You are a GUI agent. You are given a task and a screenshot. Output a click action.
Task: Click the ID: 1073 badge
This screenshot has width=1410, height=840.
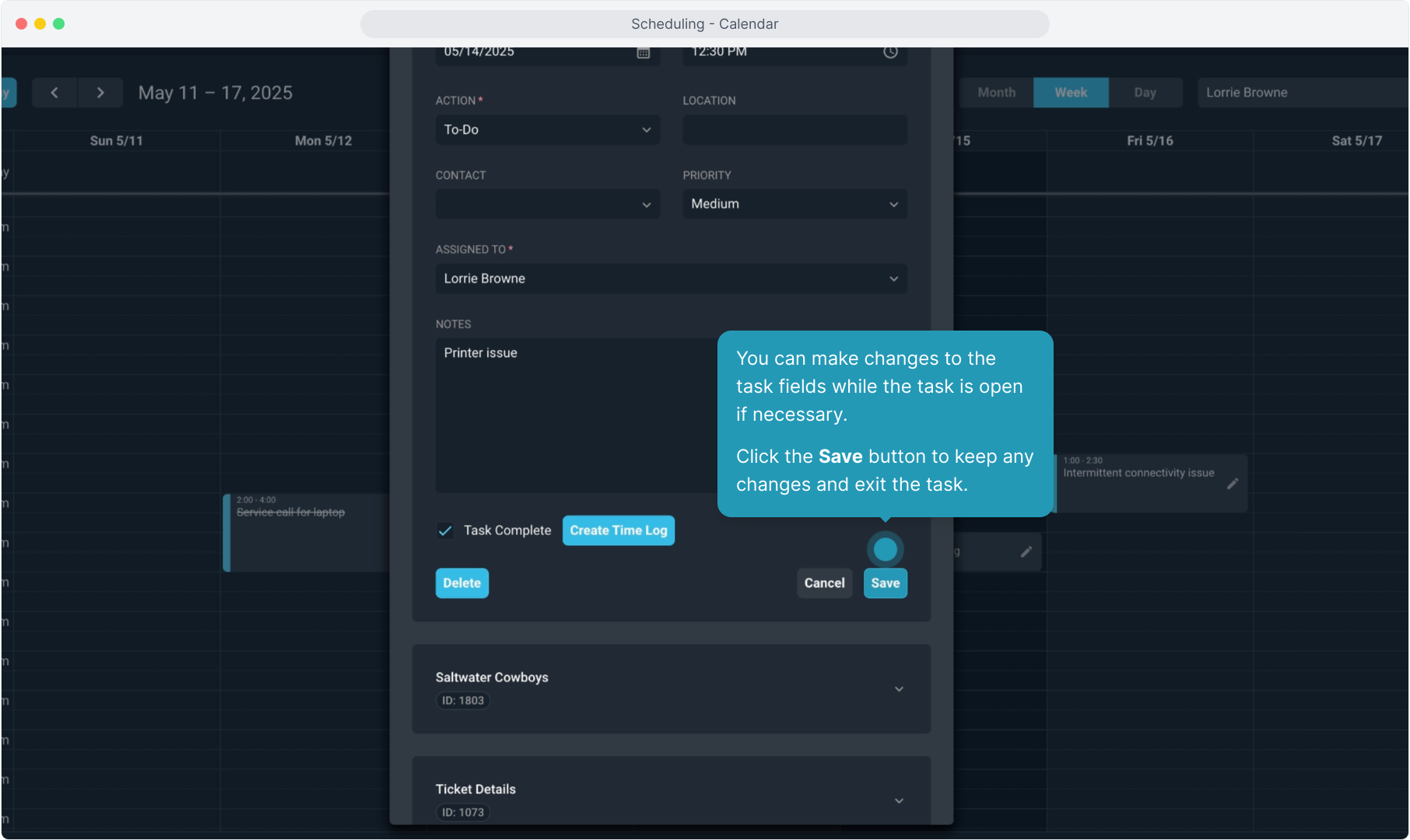click(463, 813)
